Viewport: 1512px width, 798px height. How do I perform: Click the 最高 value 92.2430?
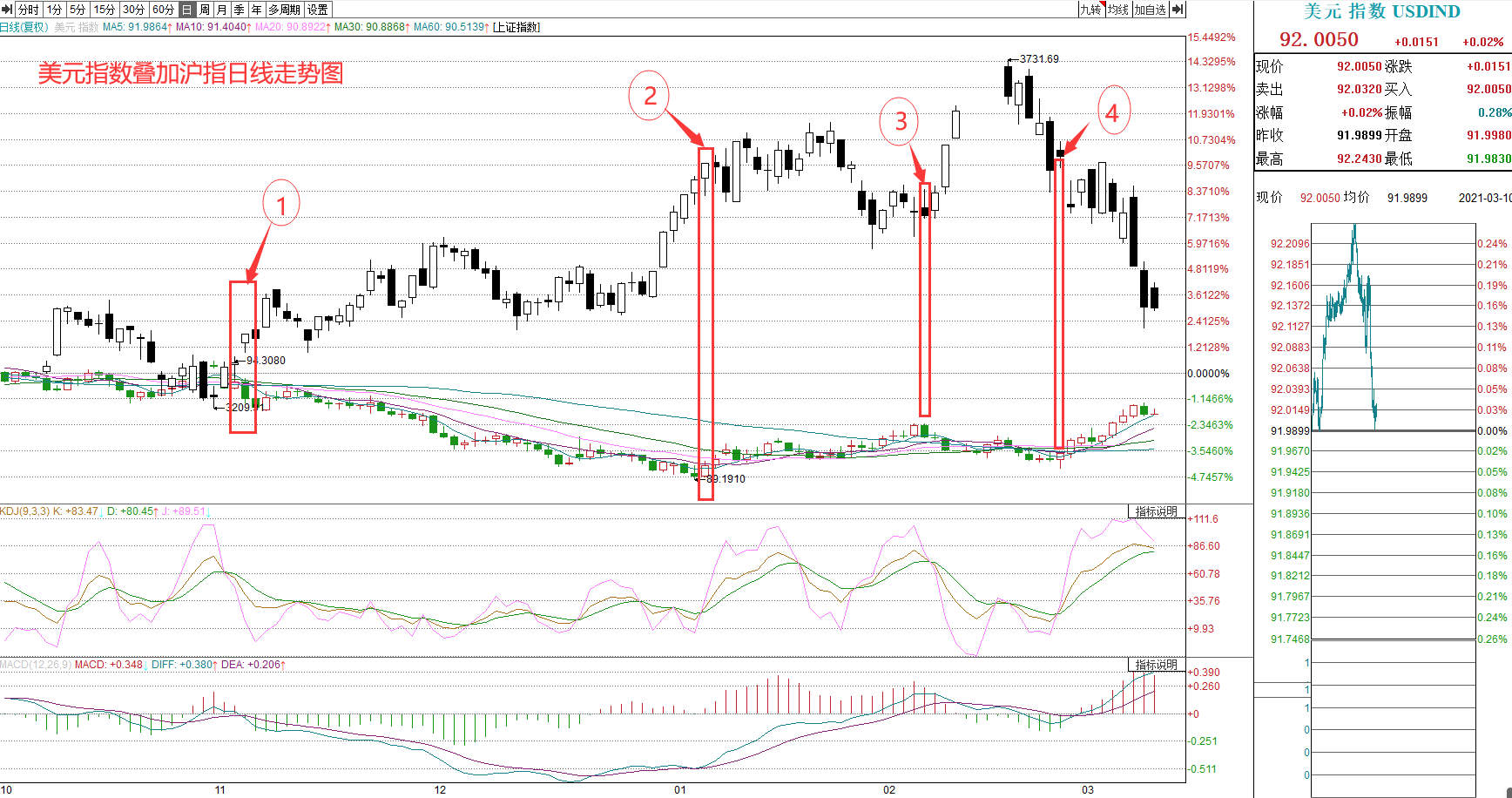pyautogui.click(x=1359, y=159)
